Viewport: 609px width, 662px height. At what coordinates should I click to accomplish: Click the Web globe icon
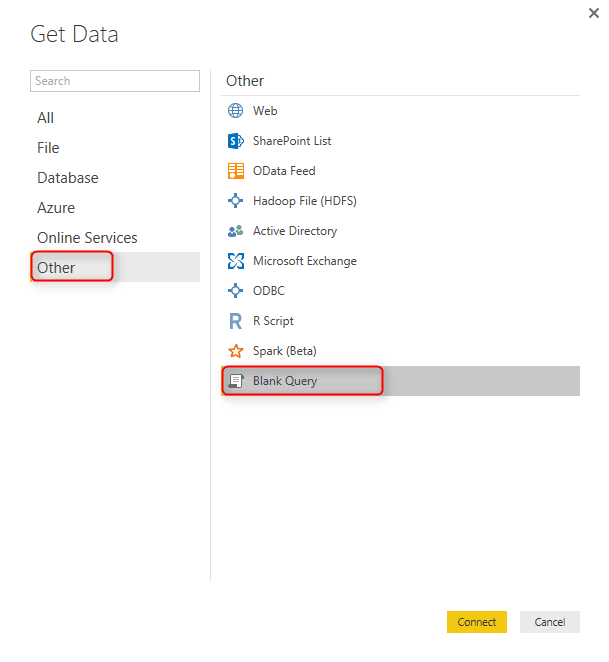tap(235, 111)
